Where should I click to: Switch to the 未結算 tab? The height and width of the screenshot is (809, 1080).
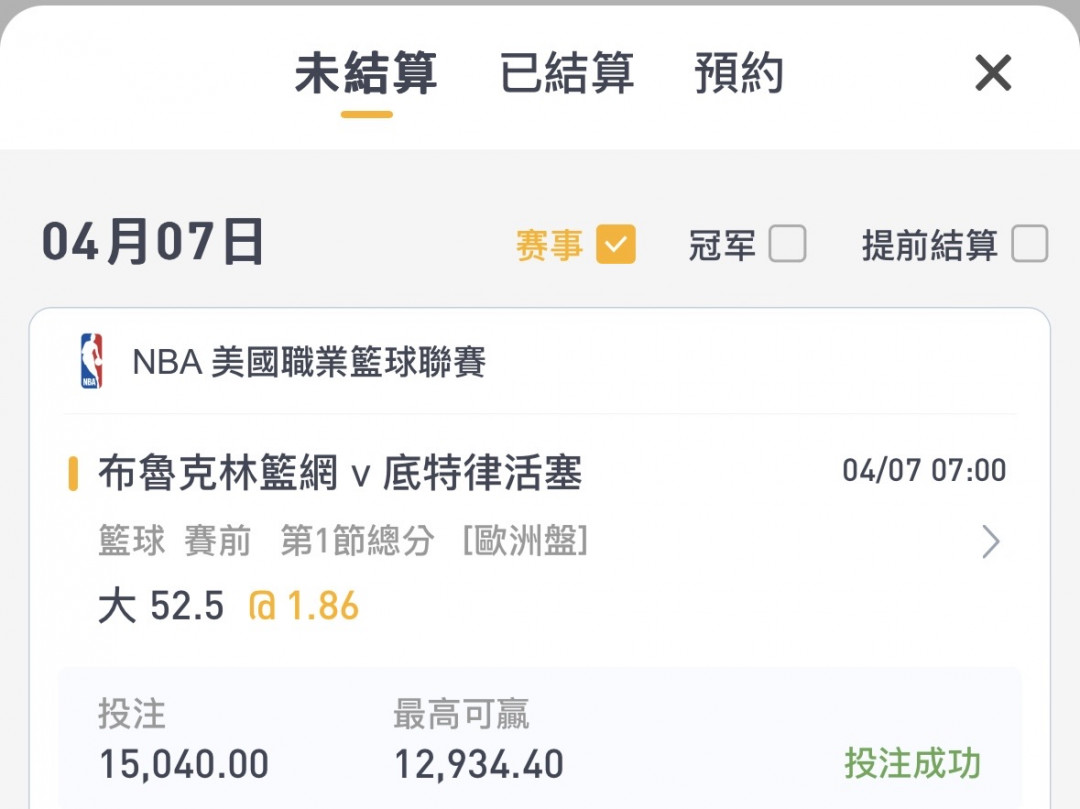pos(366,73)
